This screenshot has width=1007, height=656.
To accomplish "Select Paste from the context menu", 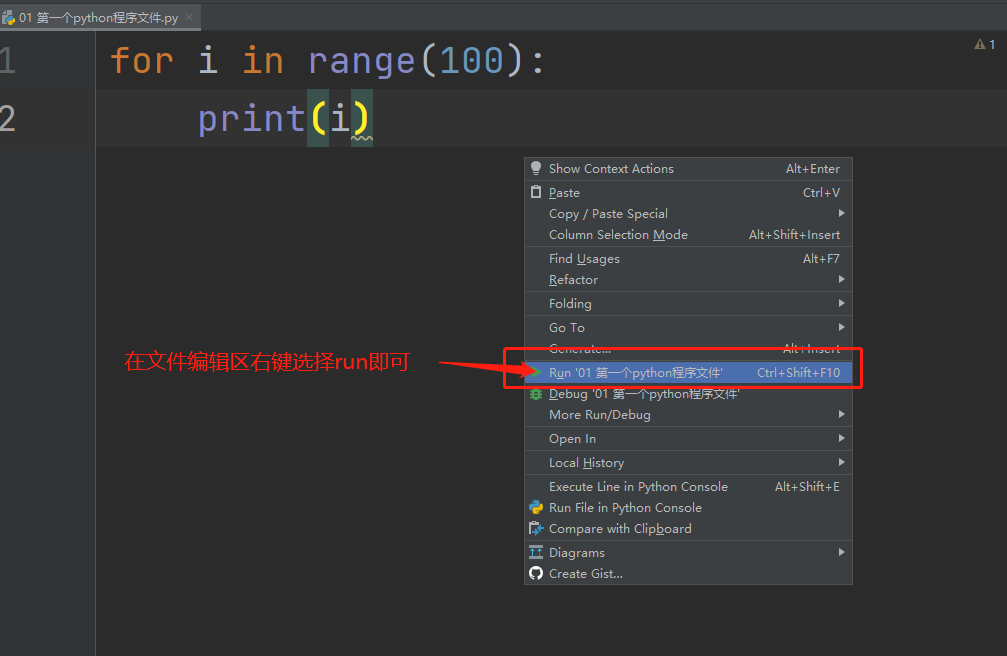I will (x=688, y=192).
